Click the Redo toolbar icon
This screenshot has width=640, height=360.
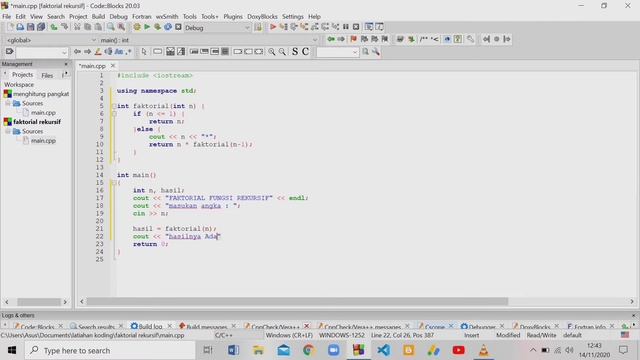(64, 27)
